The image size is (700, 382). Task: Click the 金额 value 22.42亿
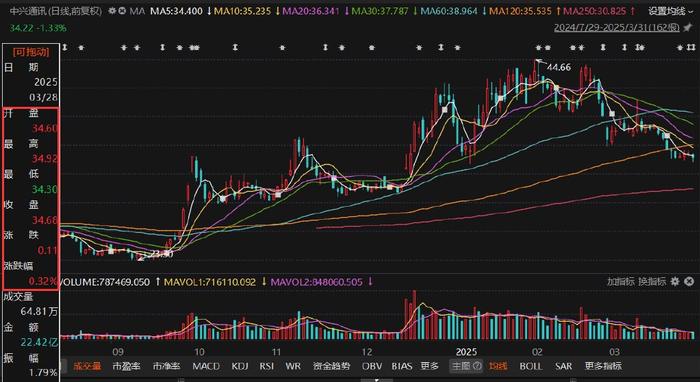(x=39, y=342)
